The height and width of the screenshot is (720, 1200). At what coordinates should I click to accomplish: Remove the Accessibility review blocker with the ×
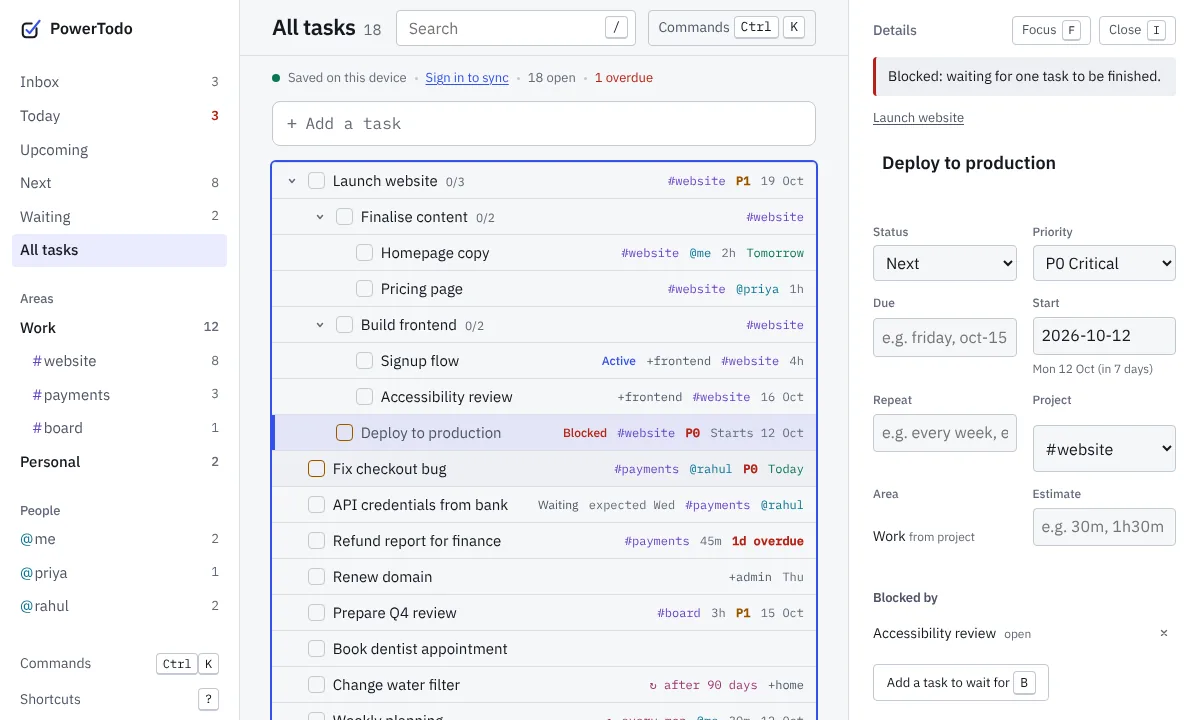pyautogui.click(x=1164, y=633)
